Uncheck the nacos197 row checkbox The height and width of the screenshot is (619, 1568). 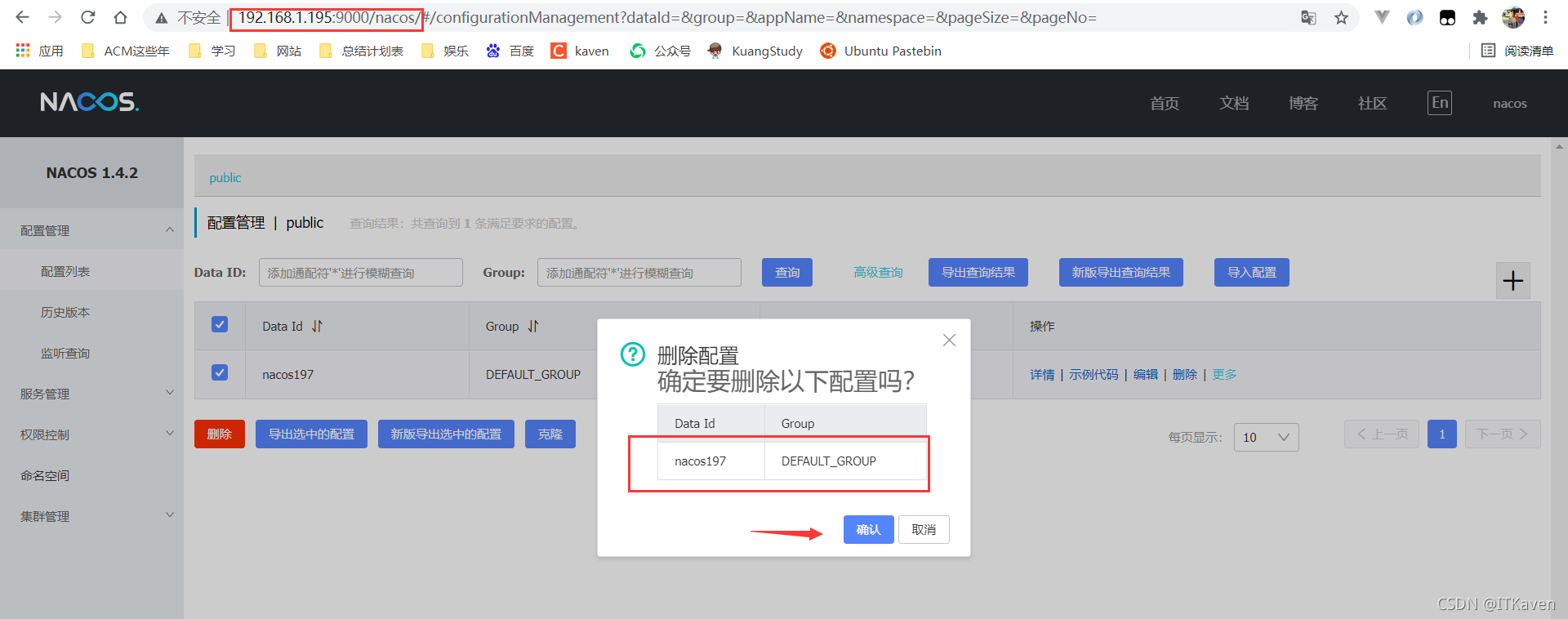click(220, 372)
